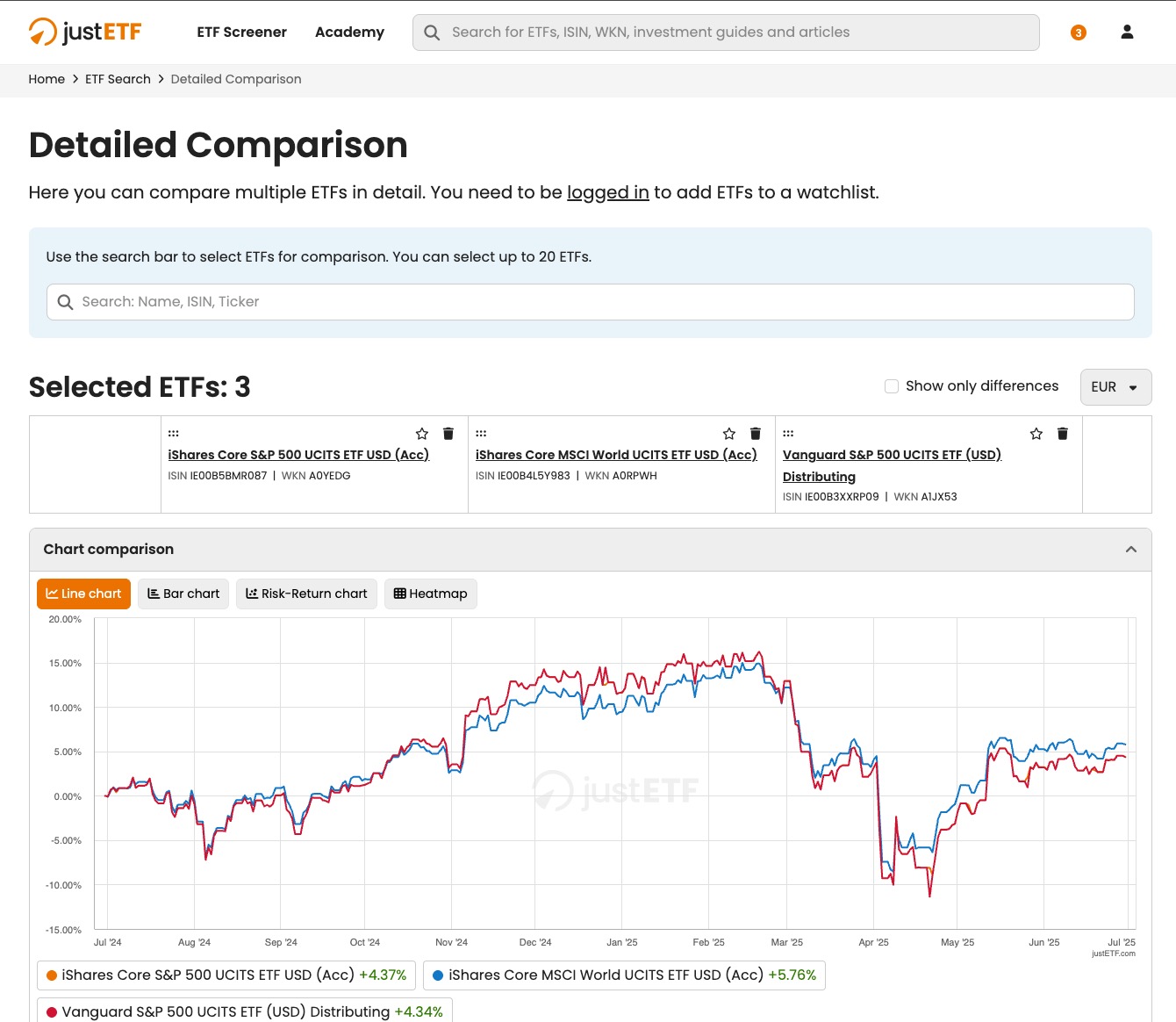1176x1022 pixels.
Task: Remove Vanguard S&P 500 ETF with trash icon
Action: (x=1063, y=434)
